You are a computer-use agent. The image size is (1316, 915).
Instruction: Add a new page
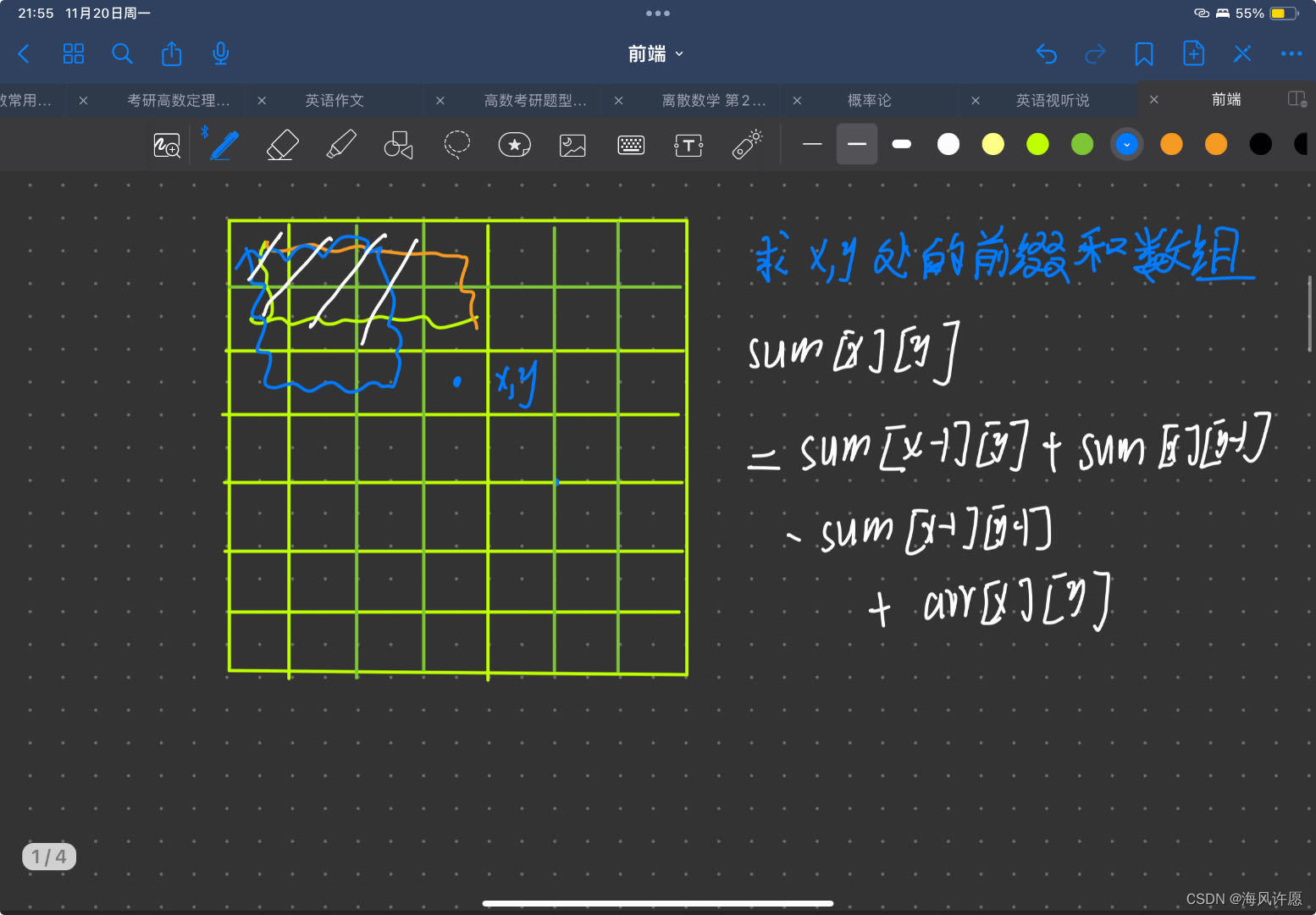coord(1193,53)
